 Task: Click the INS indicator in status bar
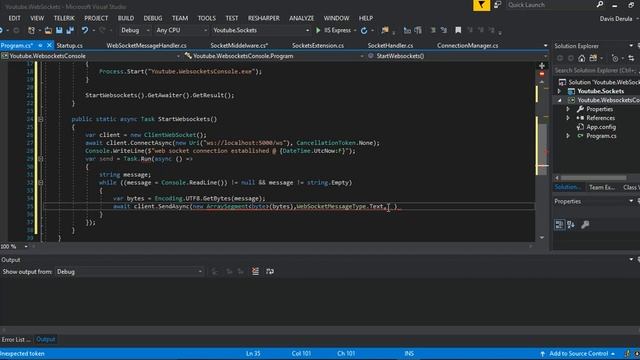pyautogui.click(x=409, y=353)
